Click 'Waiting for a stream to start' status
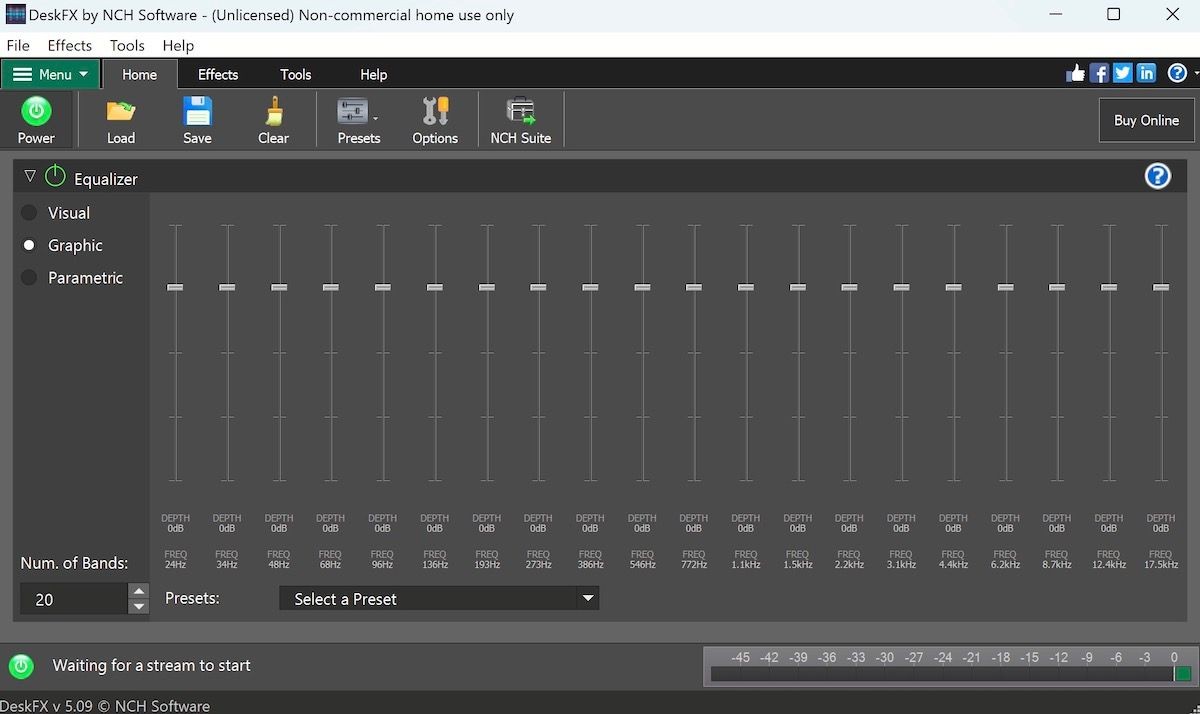The image size is (1200, 714). 152,666
